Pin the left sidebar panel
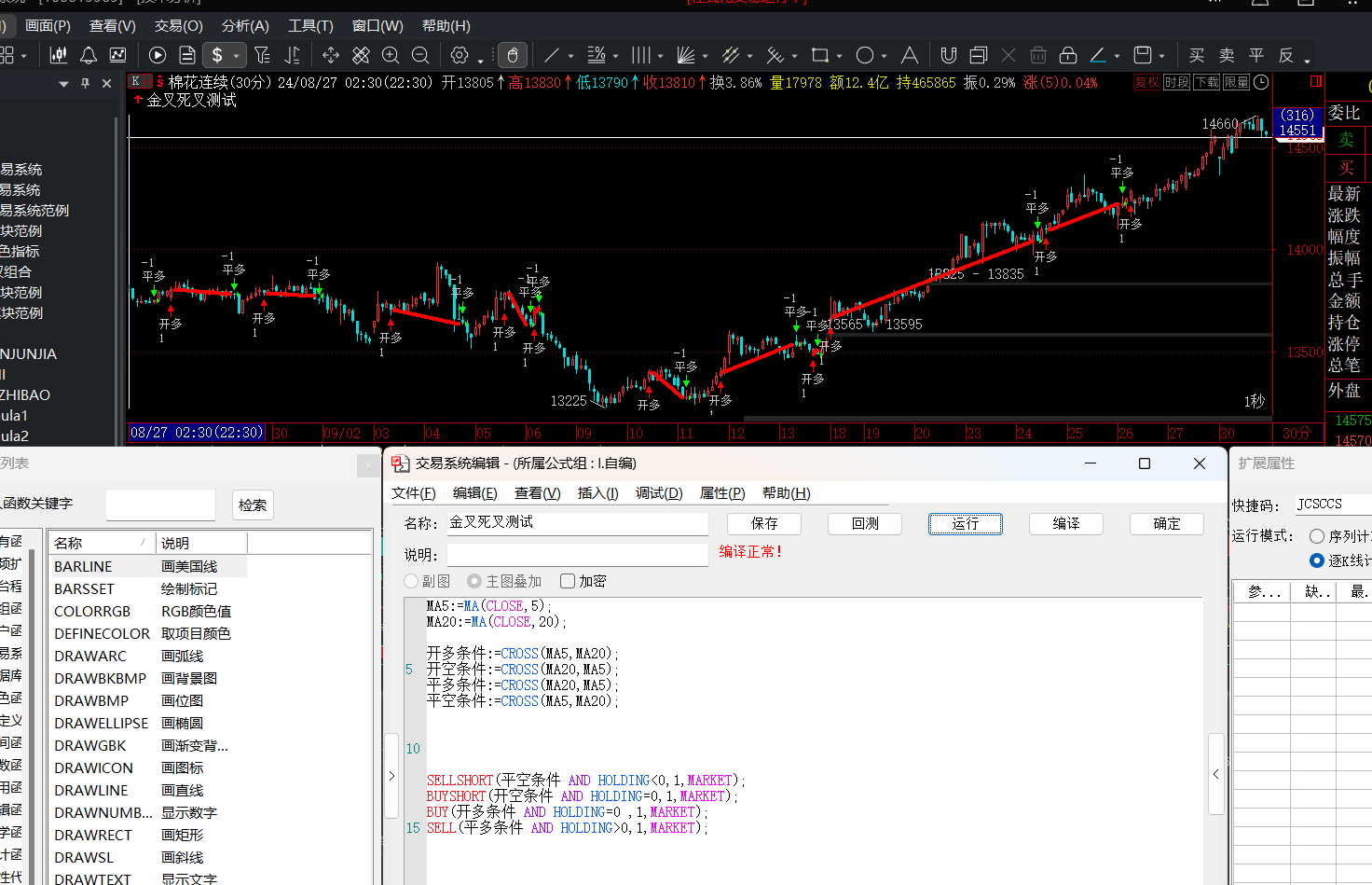Viewport: 1372px width, 885px height. click(85, 83)
